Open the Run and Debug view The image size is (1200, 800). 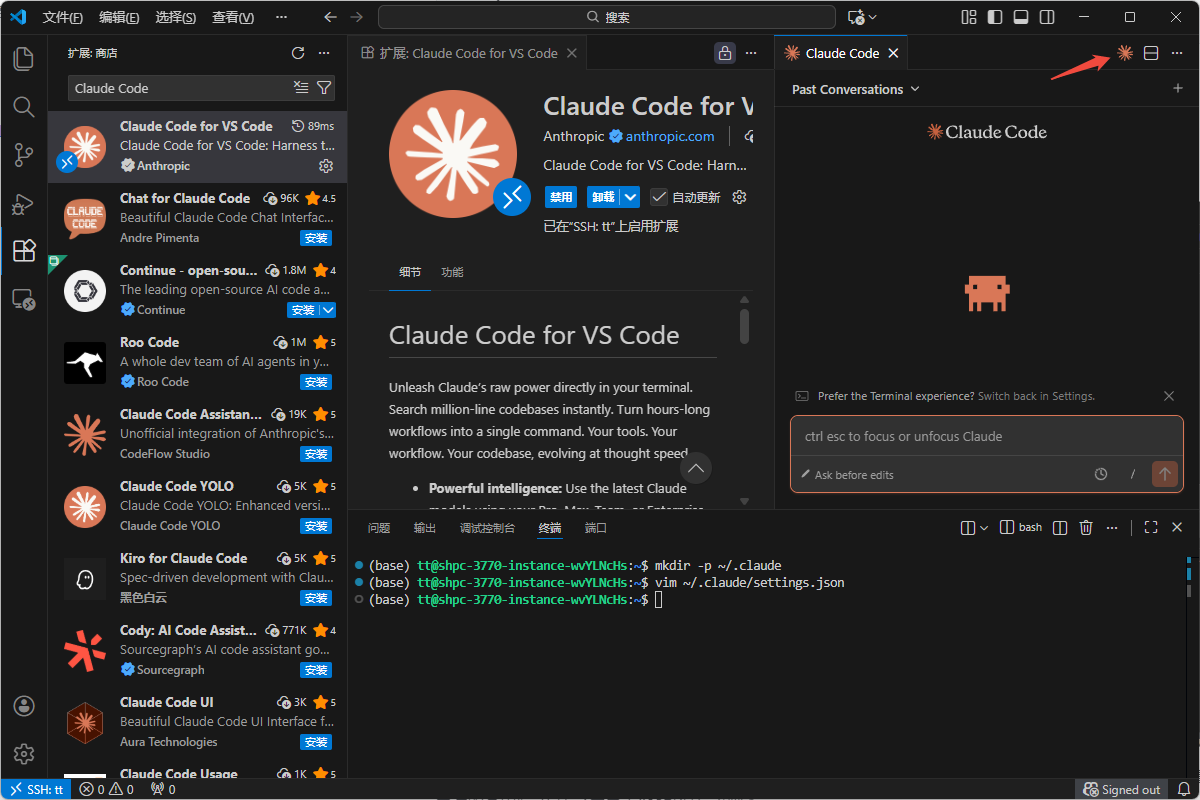(x=24, y=203)
